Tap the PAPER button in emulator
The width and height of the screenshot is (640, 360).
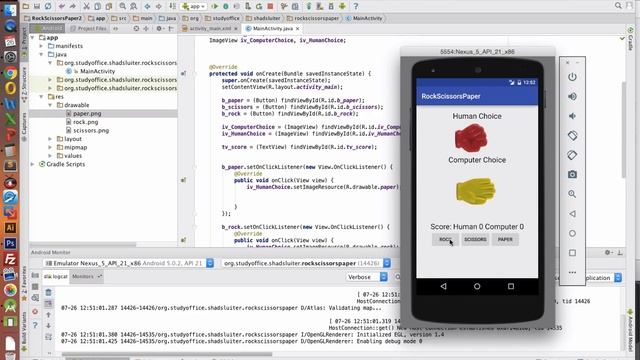tap(505, 240)
